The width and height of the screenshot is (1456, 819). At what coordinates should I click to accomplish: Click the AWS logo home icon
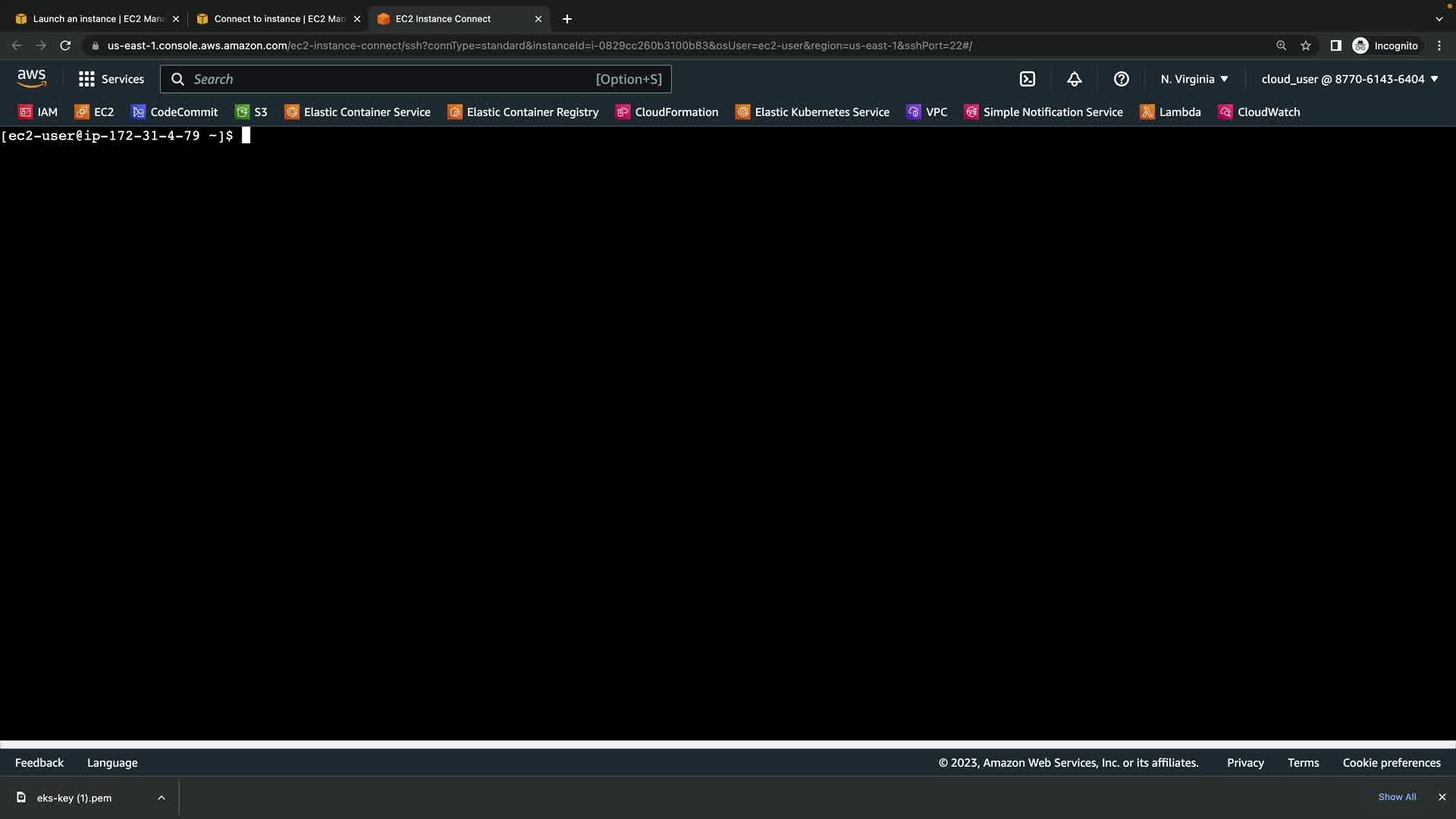coord(32,78)
